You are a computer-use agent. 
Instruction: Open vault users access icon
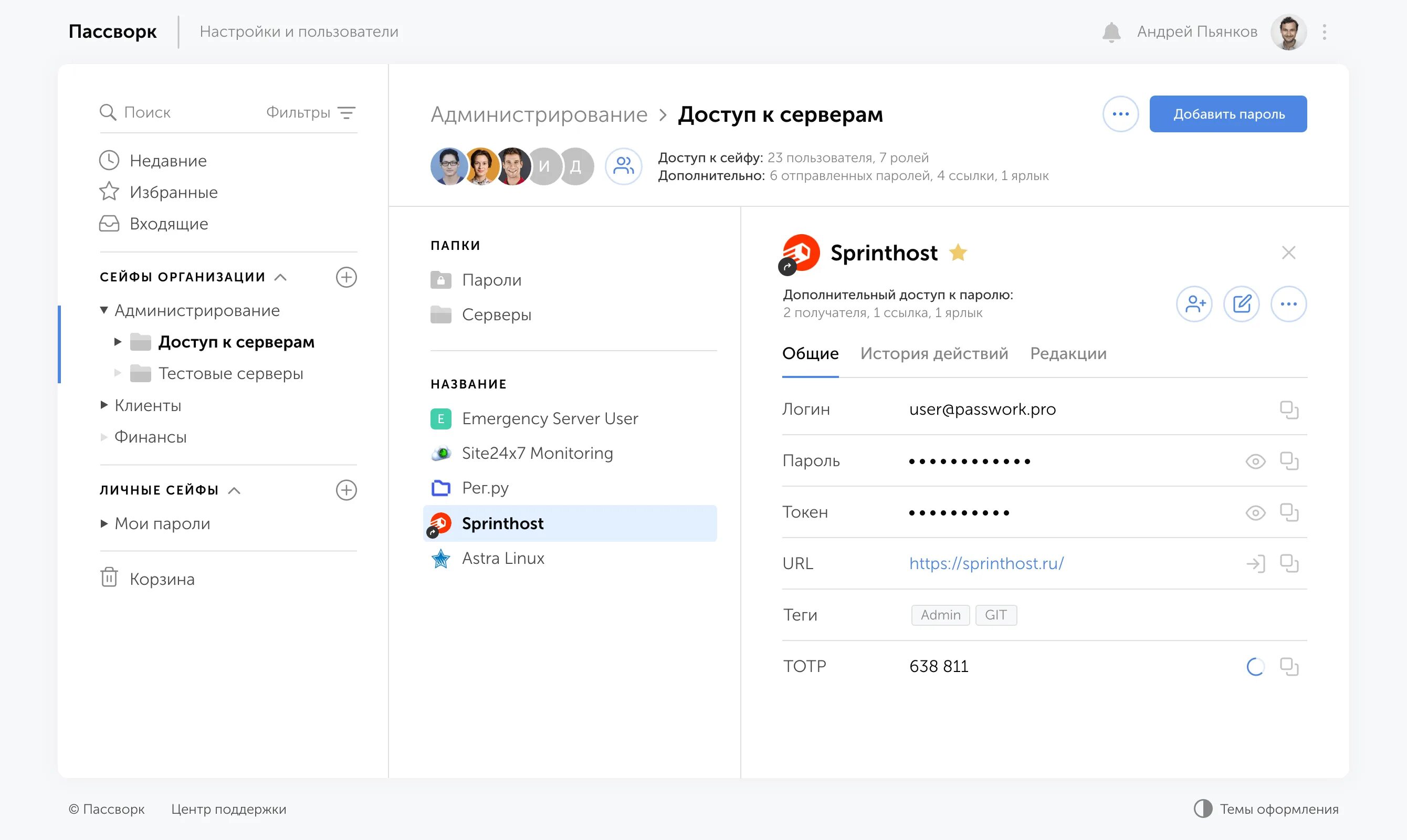point(623,166)
